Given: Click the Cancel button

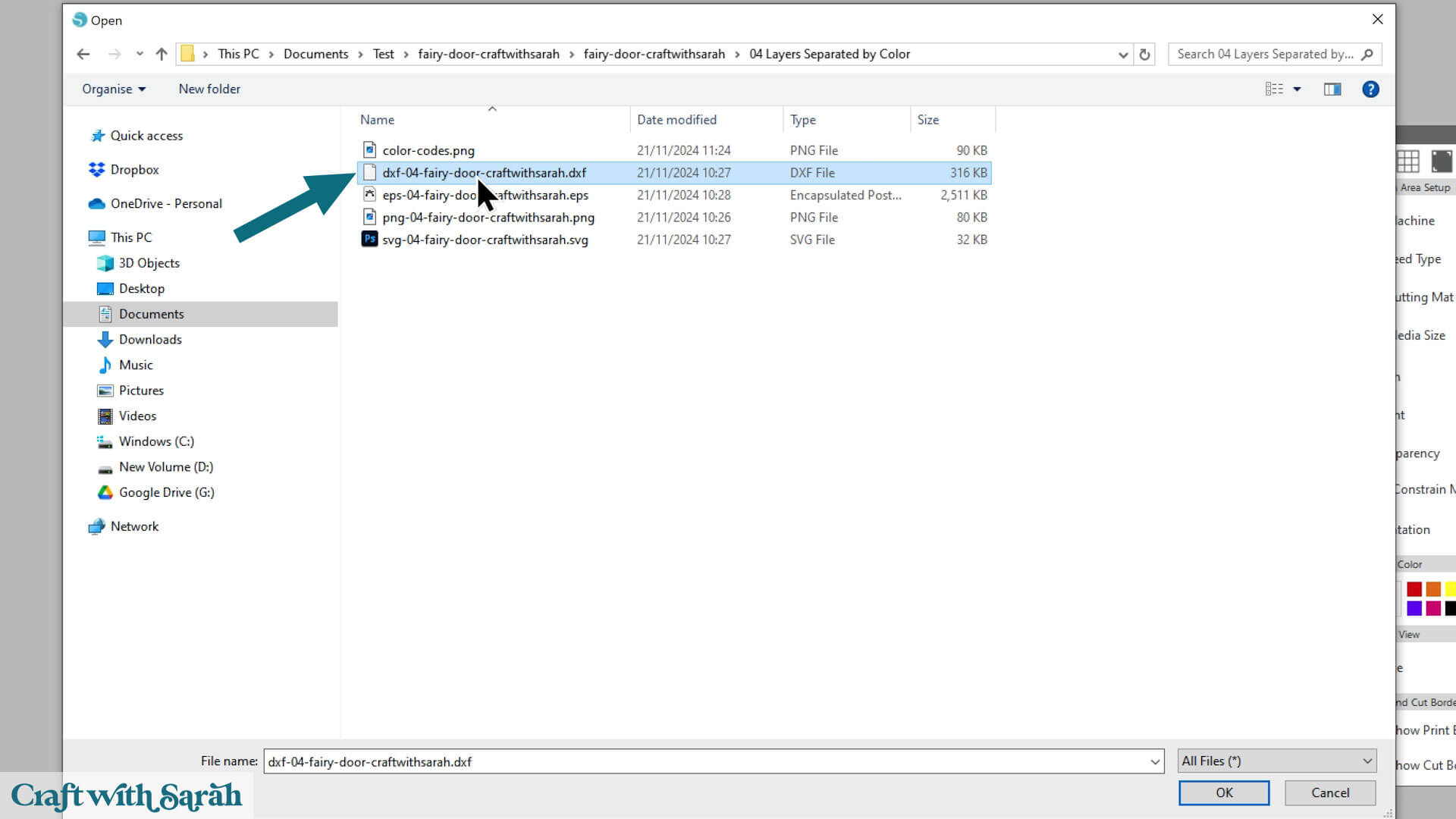Looking at the screenshot, I should coord(1330,792).
